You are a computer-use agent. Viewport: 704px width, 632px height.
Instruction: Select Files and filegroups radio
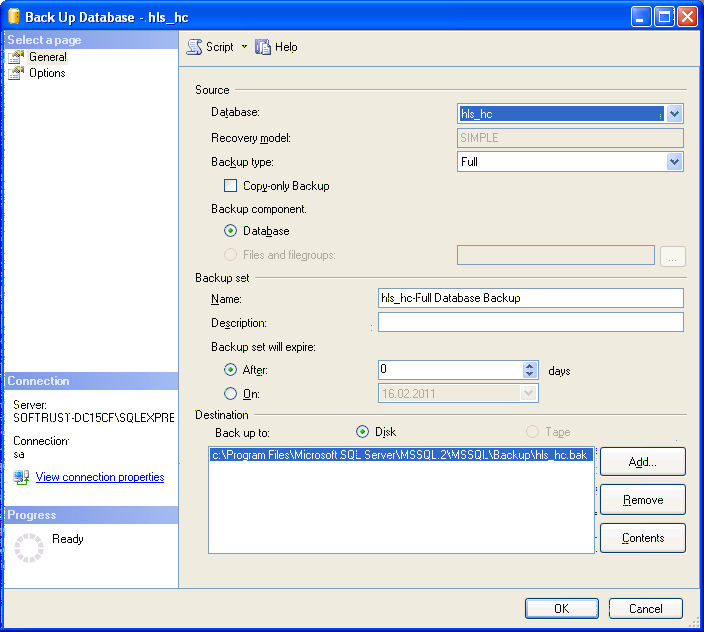230,255
